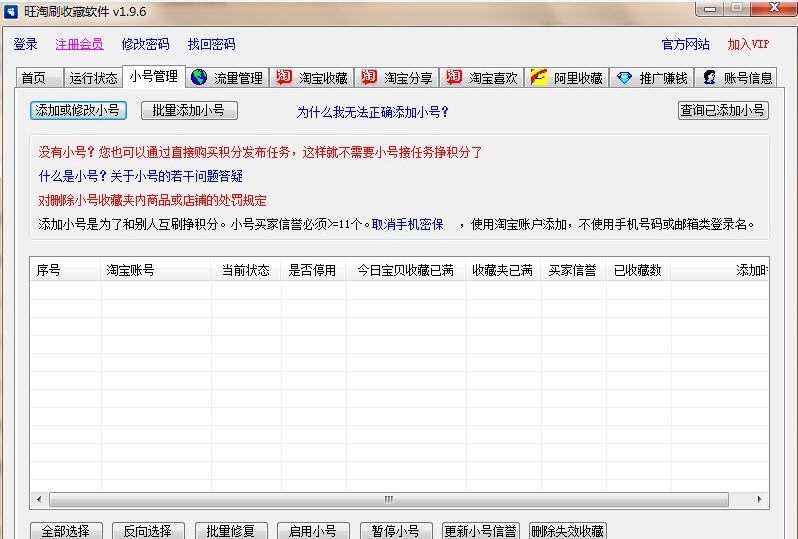Open the 推广赚钱 tab label

(x=663, y=78)
